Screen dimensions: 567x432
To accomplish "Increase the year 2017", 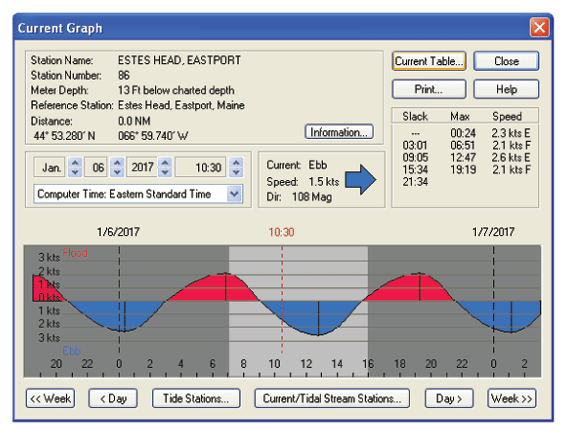I will 165,162.
